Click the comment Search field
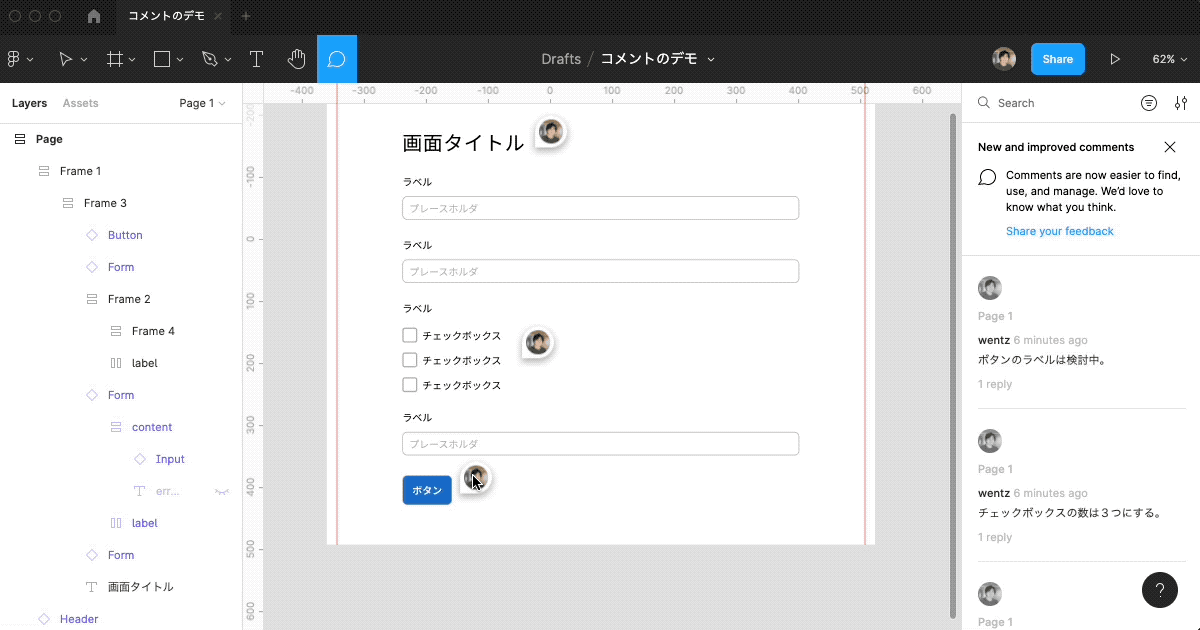Viewport: 1200px width, 630px height. [1060, 103]
